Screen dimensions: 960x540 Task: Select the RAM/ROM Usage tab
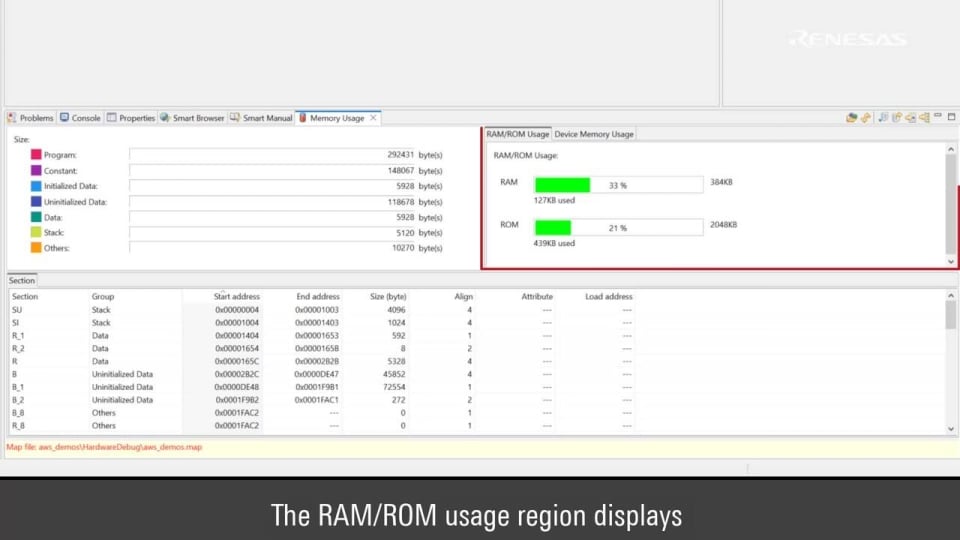517,134
